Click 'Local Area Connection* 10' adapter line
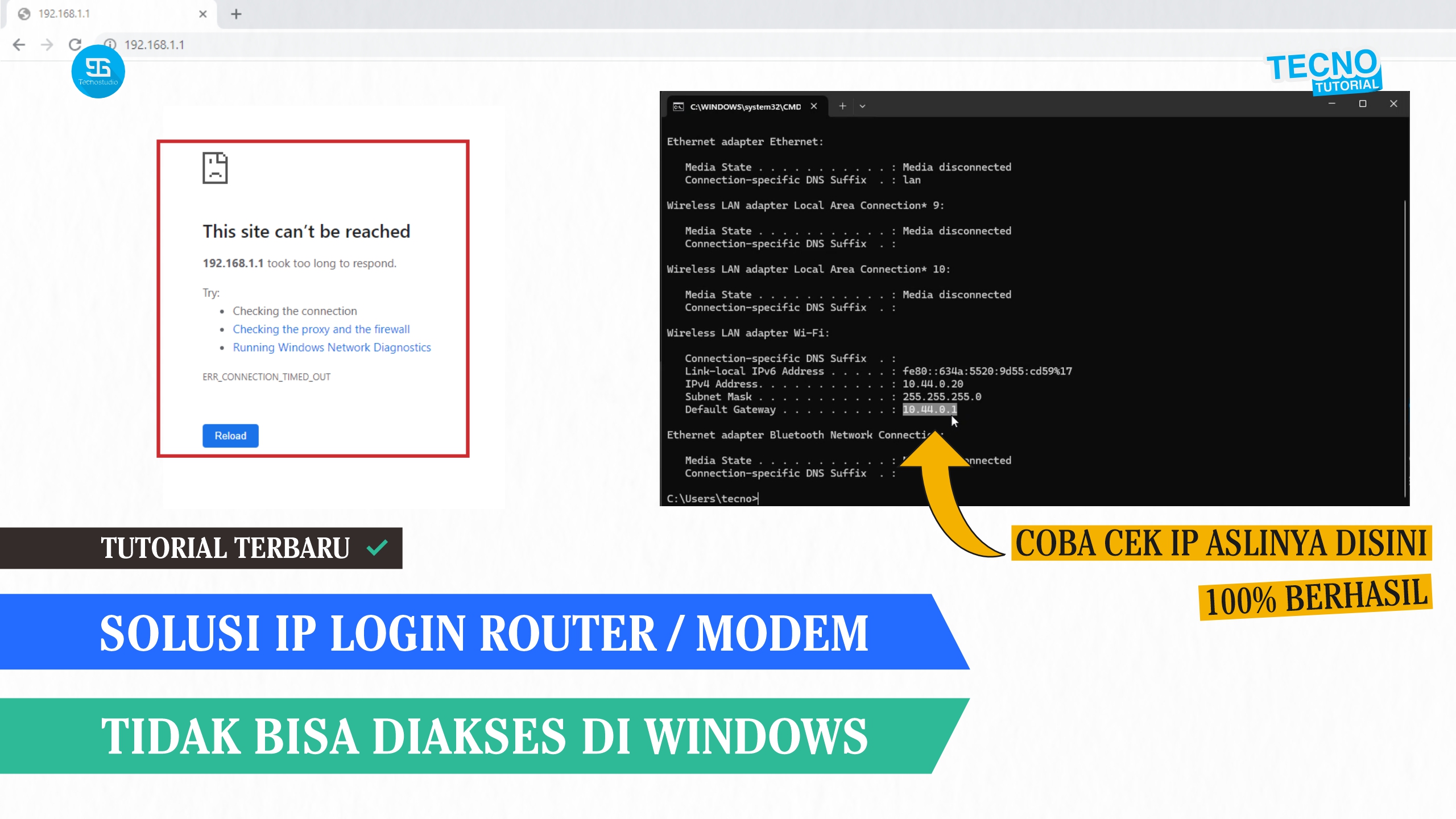 (808, 269)
